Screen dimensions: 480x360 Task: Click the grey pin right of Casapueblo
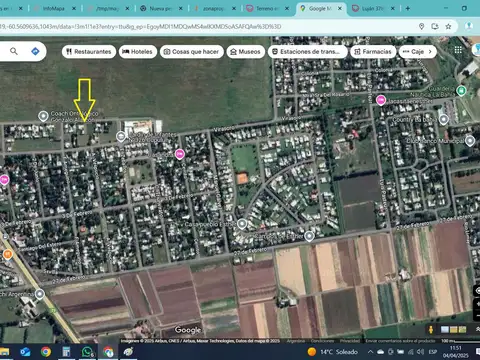(309, 236)
